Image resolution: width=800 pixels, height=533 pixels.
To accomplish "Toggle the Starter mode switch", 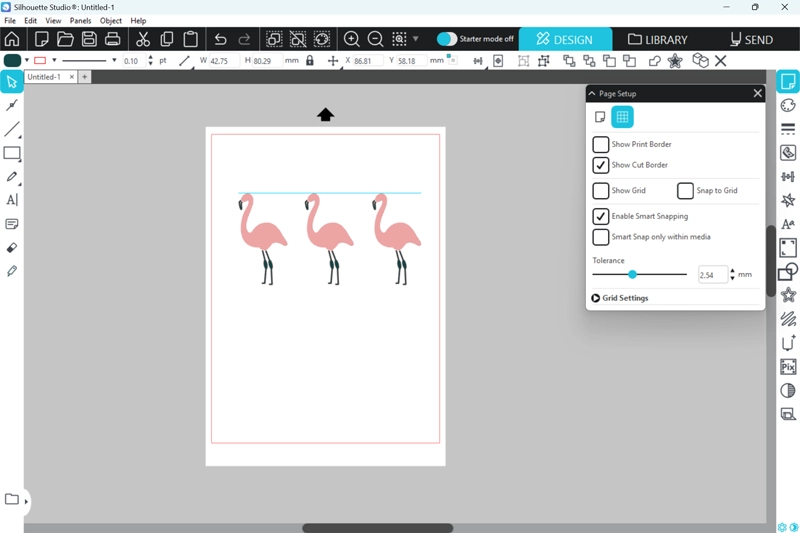I will click(x=447, y=39).
